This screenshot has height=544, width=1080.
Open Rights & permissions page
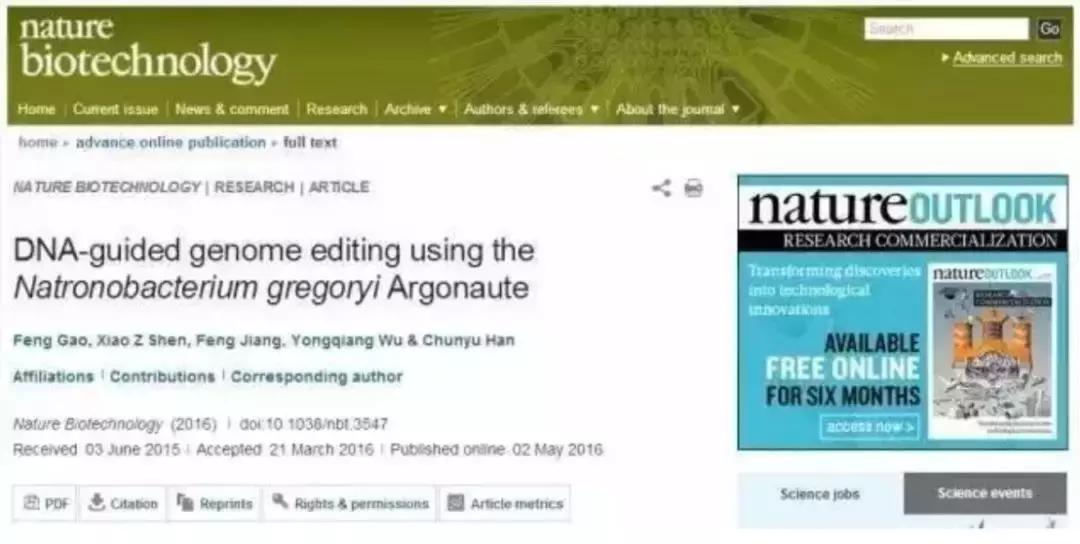pyautogui.click(x=350, y=503)
